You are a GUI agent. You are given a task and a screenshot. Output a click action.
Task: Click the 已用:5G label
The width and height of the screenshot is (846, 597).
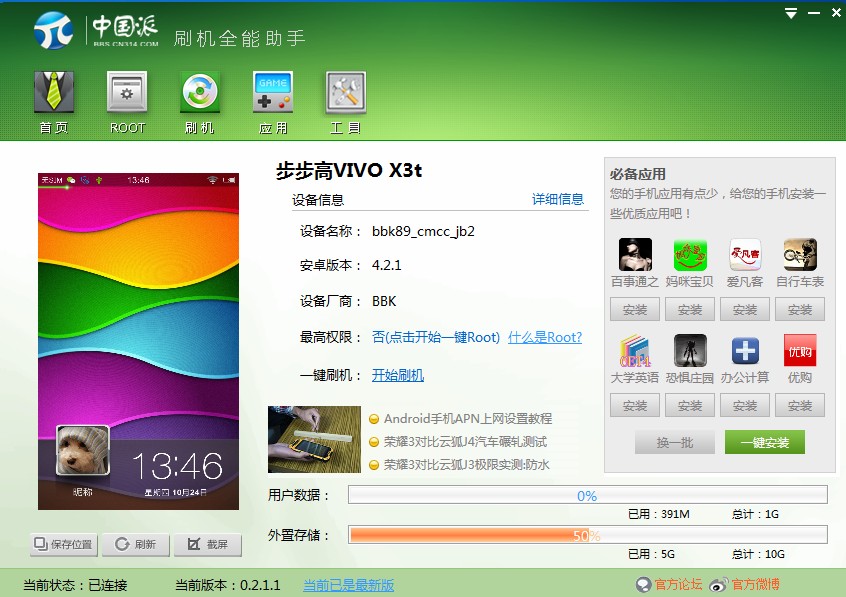point(651,554)
